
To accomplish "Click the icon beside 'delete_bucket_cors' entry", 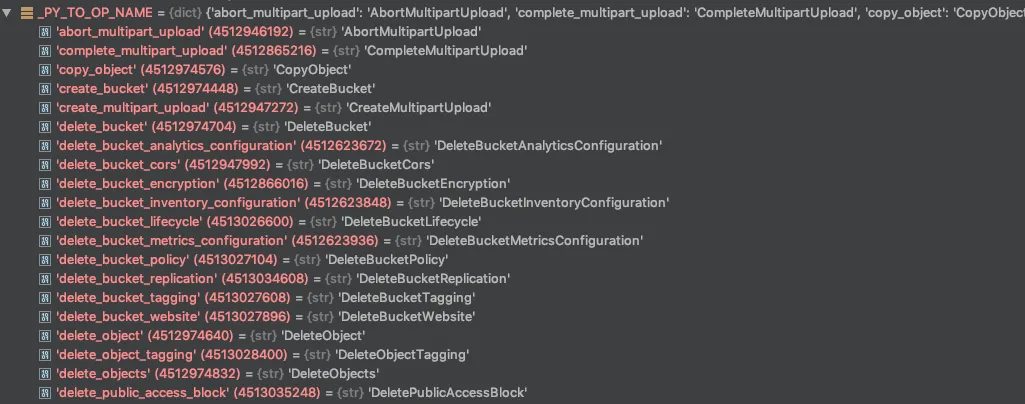I will (x=45, y=165).
